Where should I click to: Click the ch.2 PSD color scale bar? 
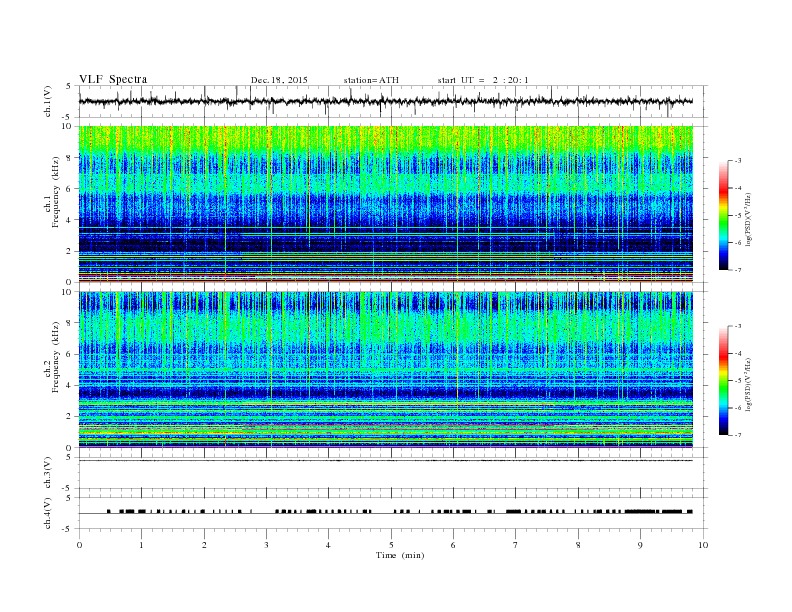(x=723, y=381)
